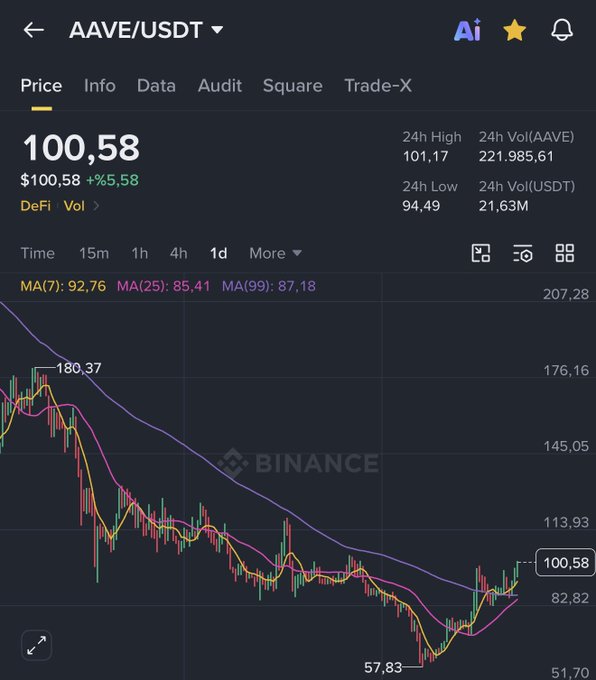596x680 pixels.
Task: Tap the 24h Low value 94,49
Action: point(421,206)
